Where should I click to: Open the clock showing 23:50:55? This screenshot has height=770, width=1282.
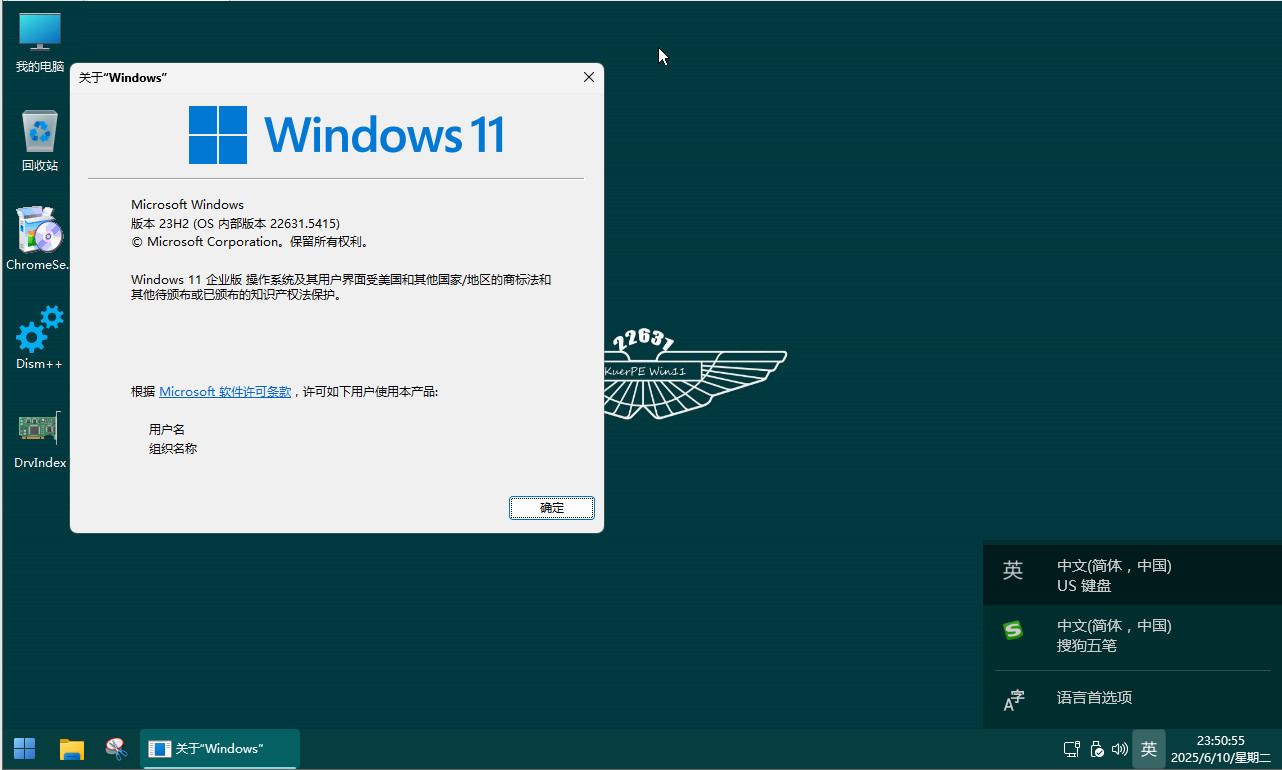[1220, 749]
